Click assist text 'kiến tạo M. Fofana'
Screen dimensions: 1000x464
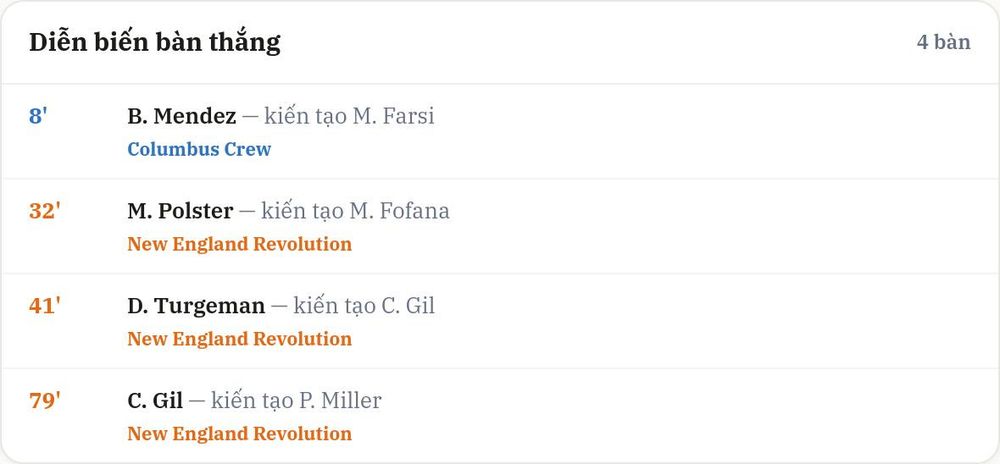click(355, 211)
